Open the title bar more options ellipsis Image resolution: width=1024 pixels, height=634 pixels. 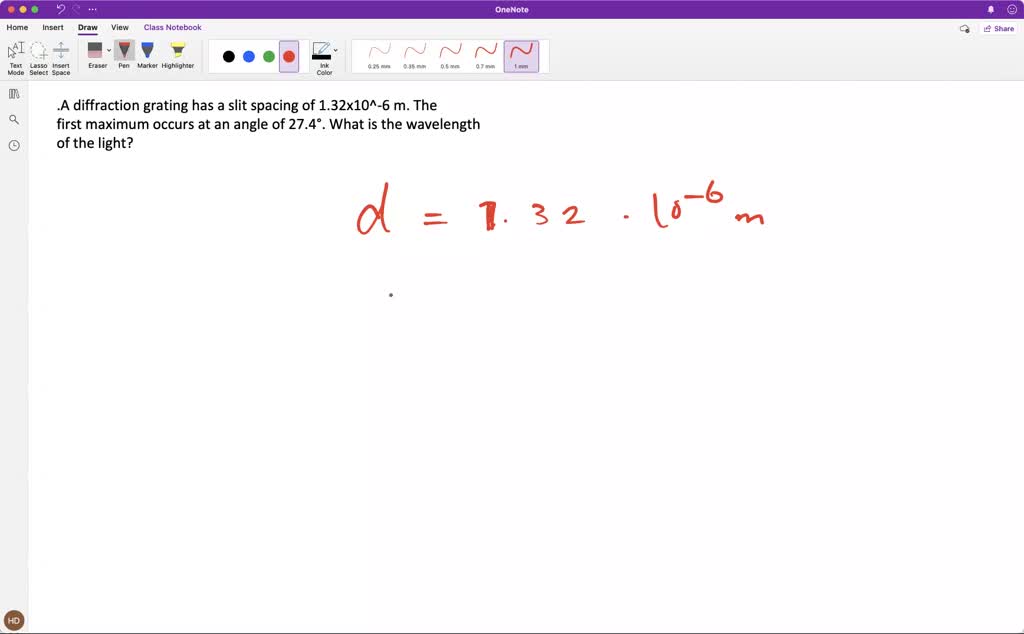click(93, 9)
